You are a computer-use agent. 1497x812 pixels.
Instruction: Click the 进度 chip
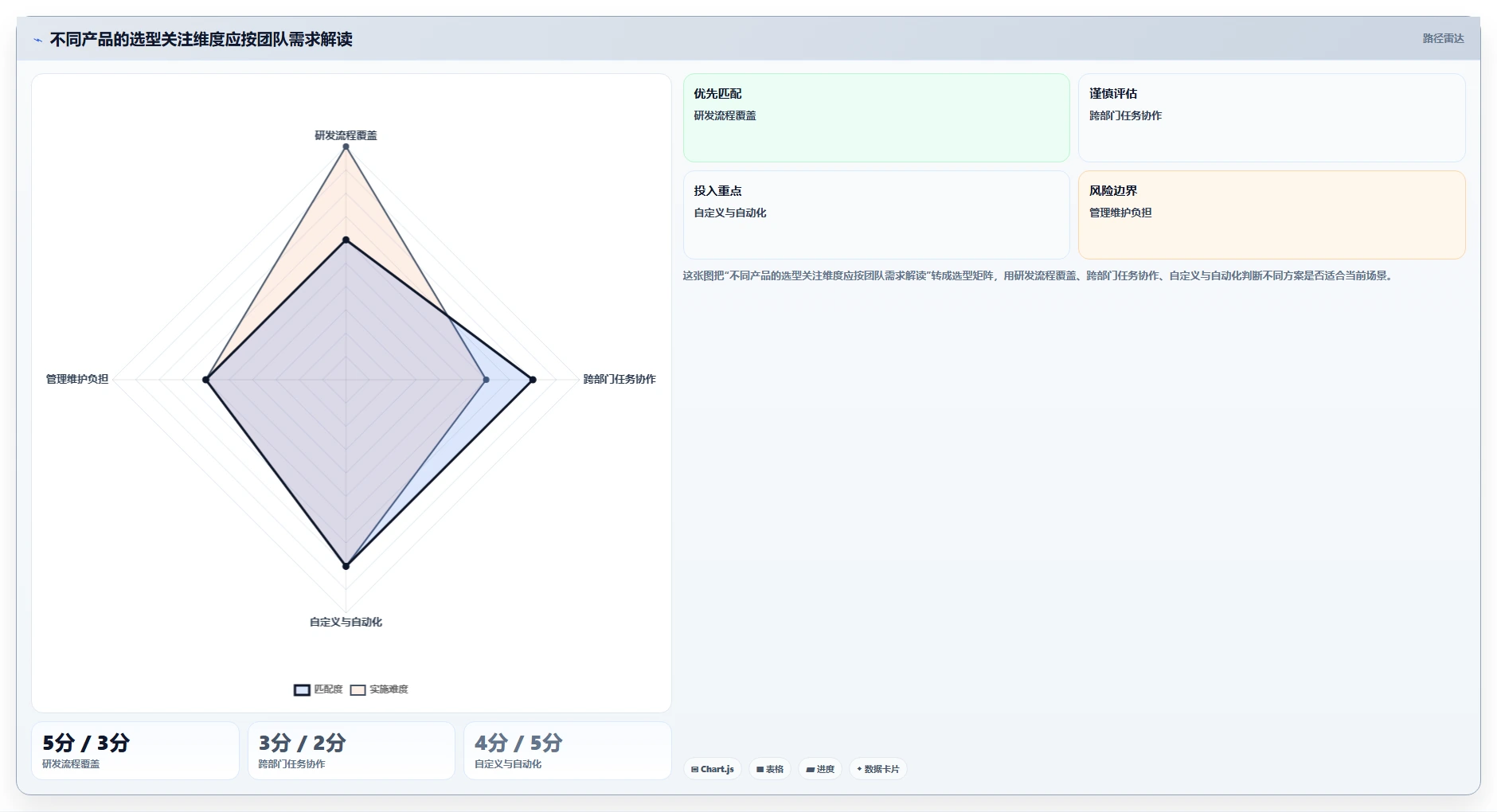click(x=820, y=769)
